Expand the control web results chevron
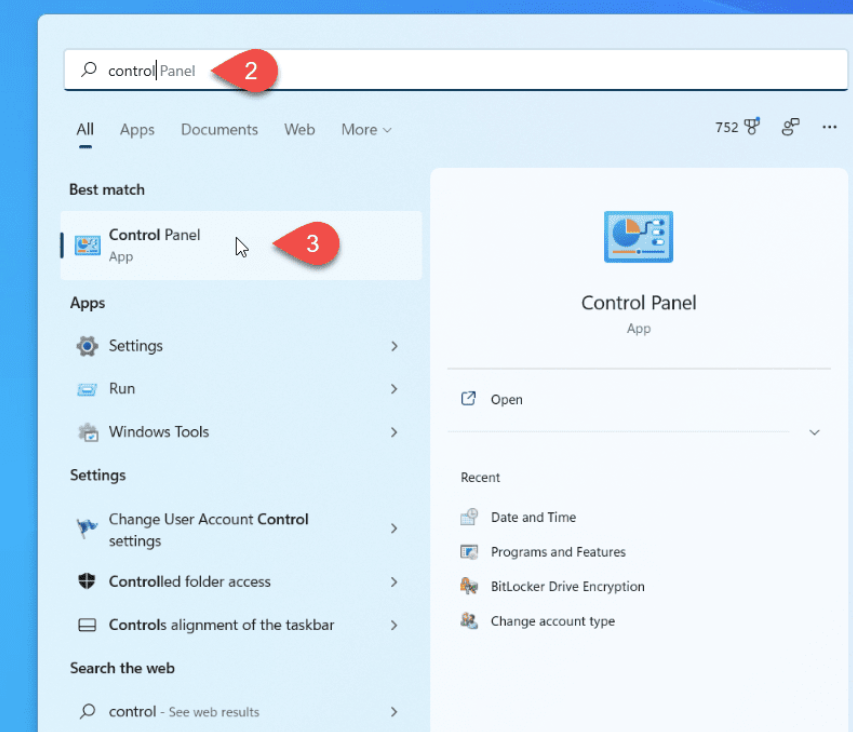This screenshot has height=732, width=853. click(394, 712)
